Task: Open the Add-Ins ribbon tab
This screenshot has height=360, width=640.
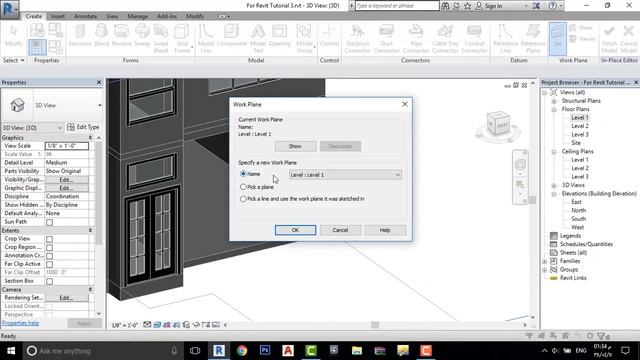Action: click(x=167, y=16)
